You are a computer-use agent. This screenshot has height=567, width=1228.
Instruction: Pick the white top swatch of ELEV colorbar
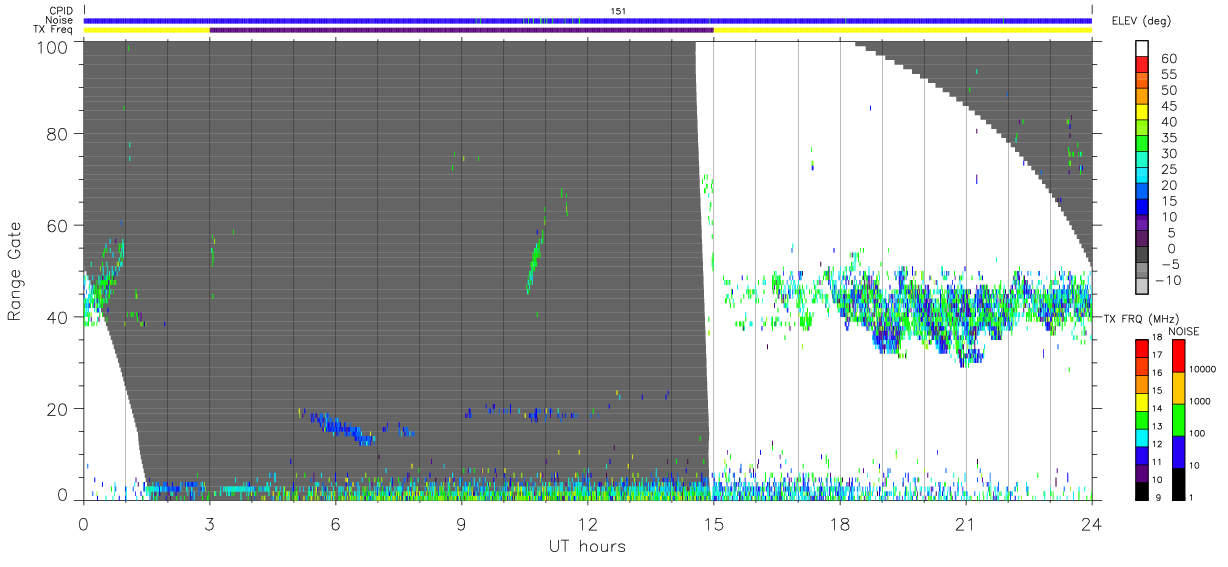pyautogui.click(x=1143, y=46)
